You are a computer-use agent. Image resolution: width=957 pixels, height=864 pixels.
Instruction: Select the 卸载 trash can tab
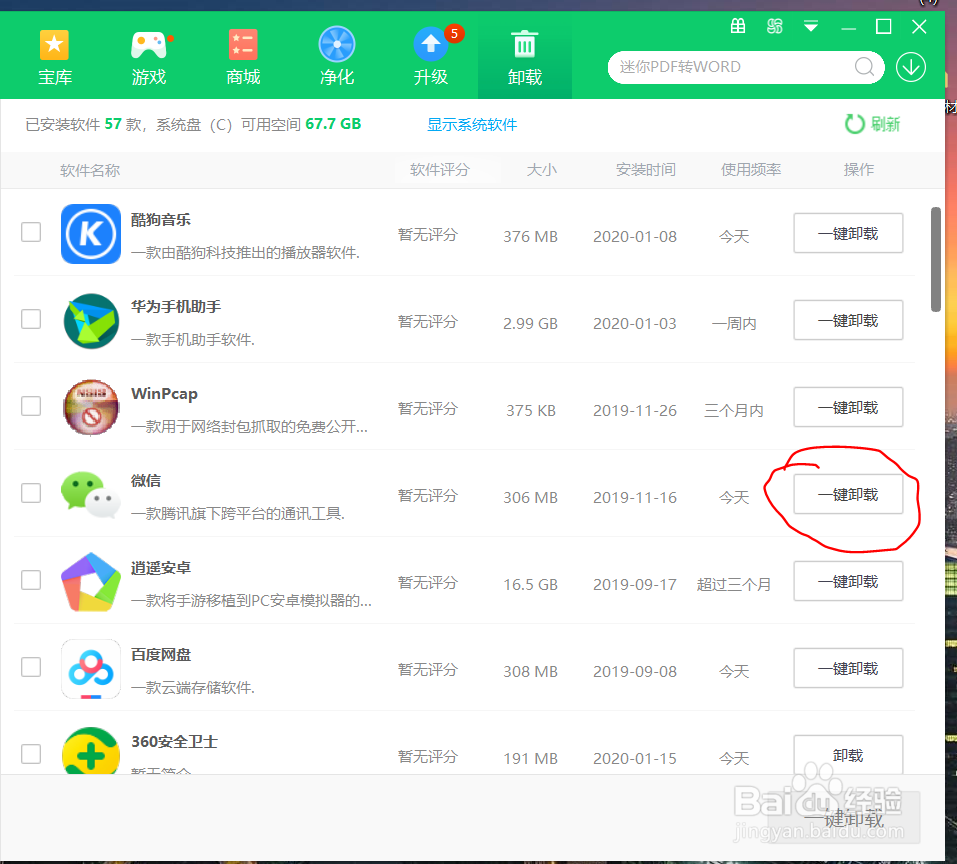click(525, 58)
